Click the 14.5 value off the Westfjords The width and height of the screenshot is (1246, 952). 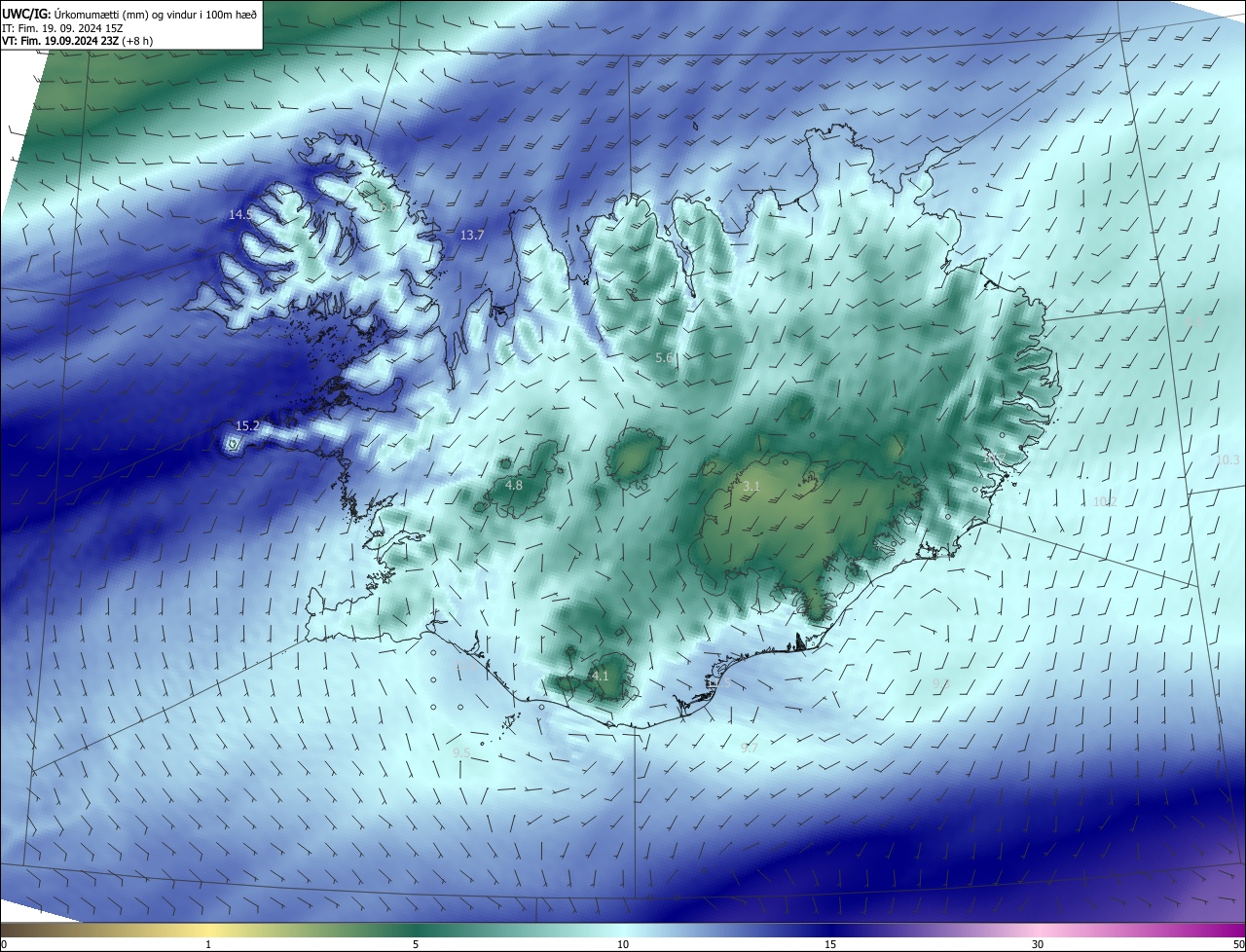(240, 214)
